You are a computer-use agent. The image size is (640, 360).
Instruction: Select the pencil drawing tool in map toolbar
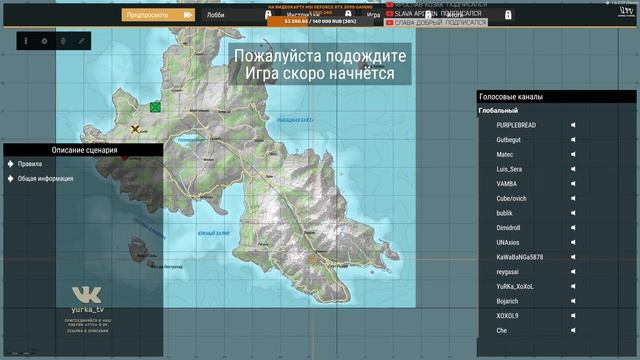(x=82, y=41)
